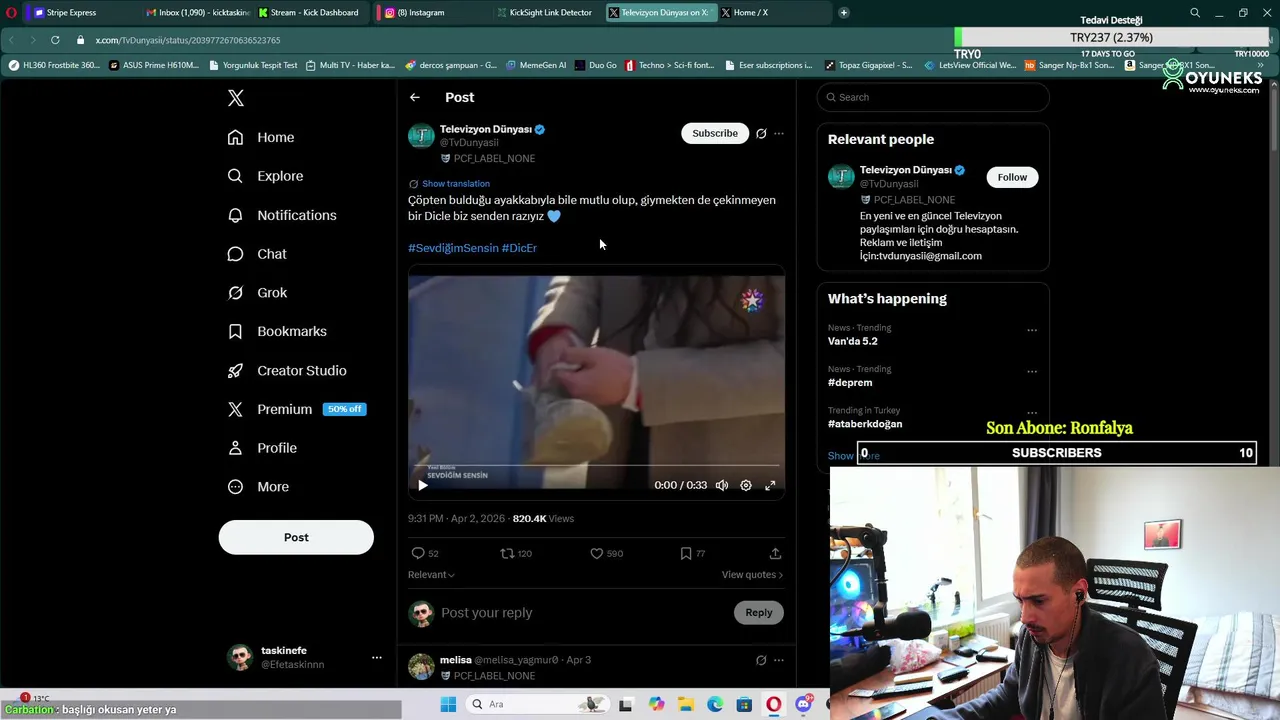Play the video in the post
Viewport: 1280px width, 720px height.
point(422,485)
